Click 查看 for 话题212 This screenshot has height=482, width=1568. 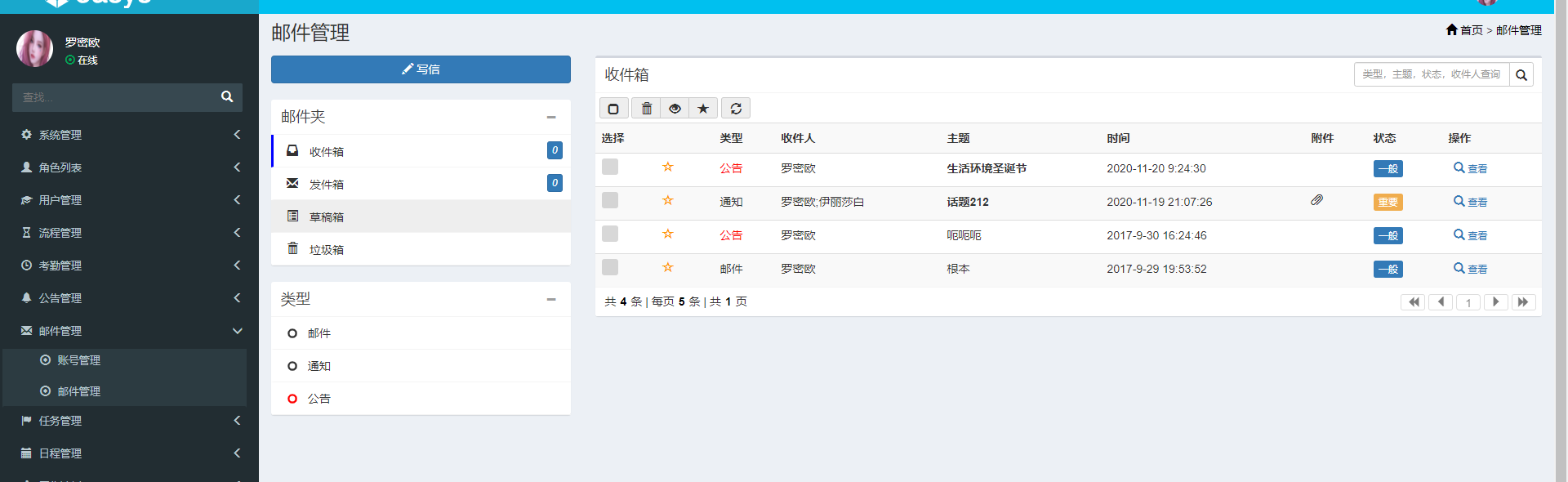click(1470, 202)
